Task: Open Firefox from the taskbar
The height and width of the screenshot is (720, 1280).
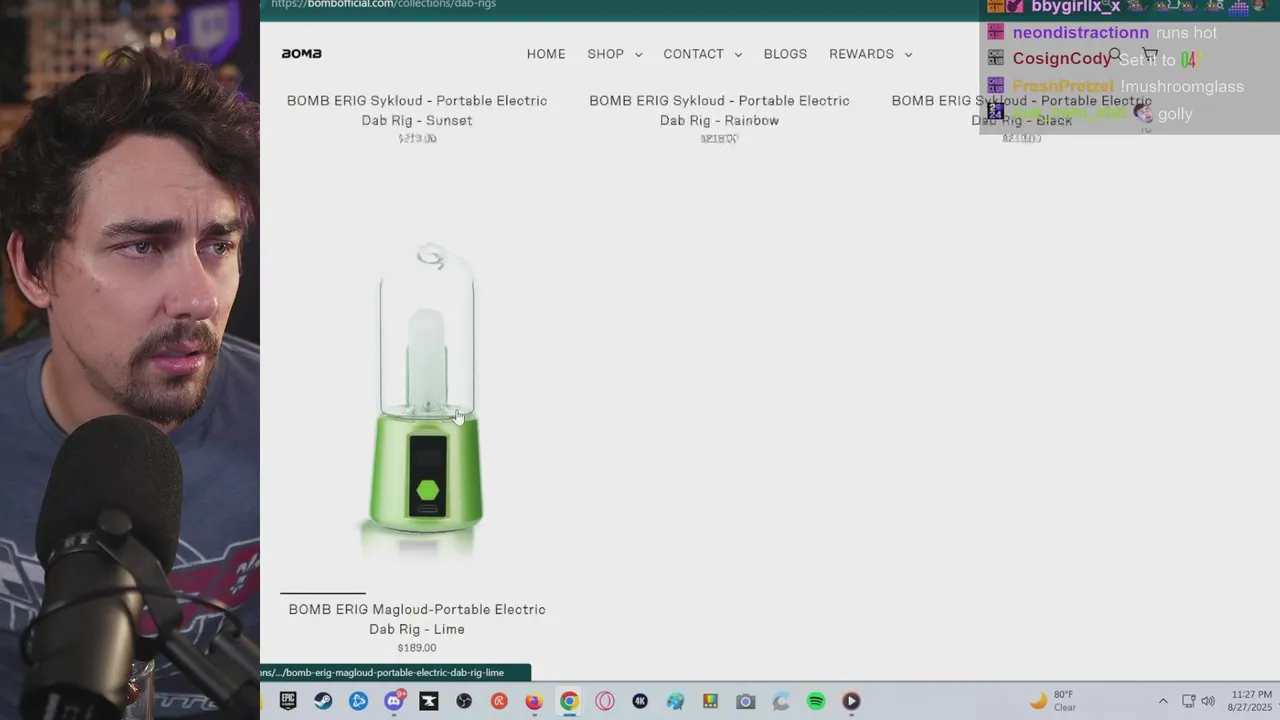Action: [534, 701]
